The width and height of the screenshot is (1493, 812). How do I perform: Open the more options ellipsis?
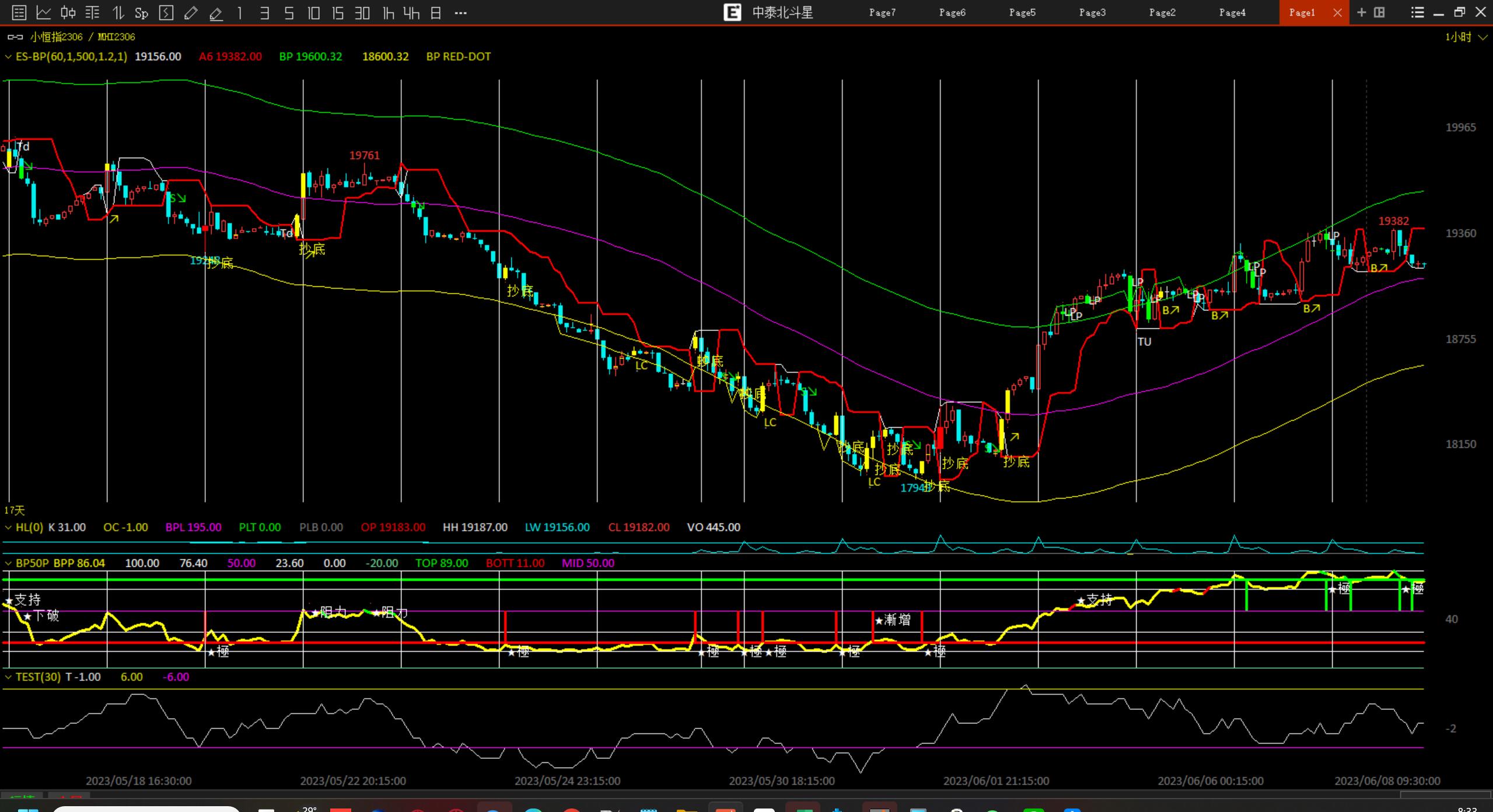tap(460, 13)
